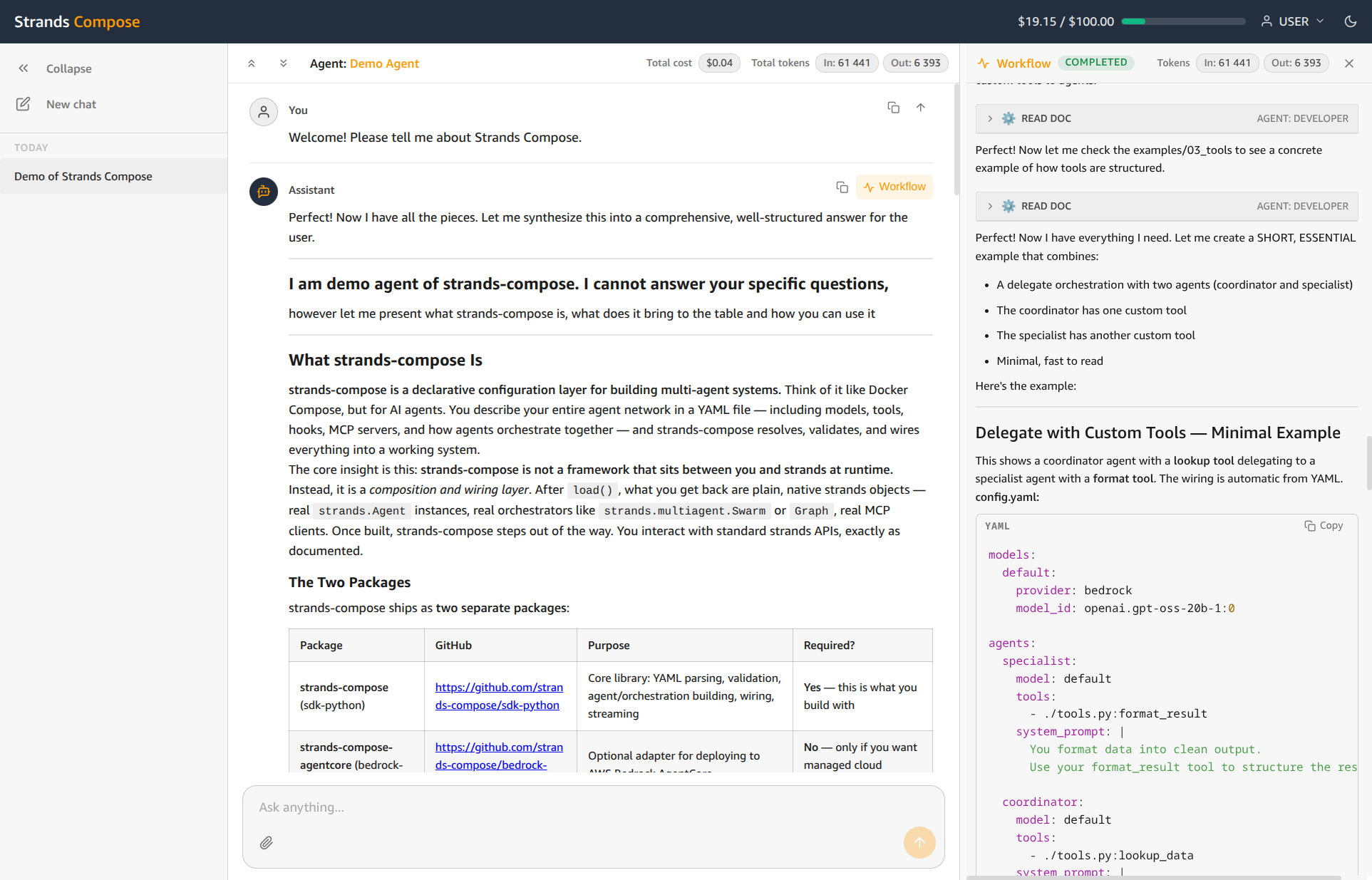Click the strands-compose (sdk-python) table cell
The width and height of the screenshot is (1372, 880).
point(356,696)
